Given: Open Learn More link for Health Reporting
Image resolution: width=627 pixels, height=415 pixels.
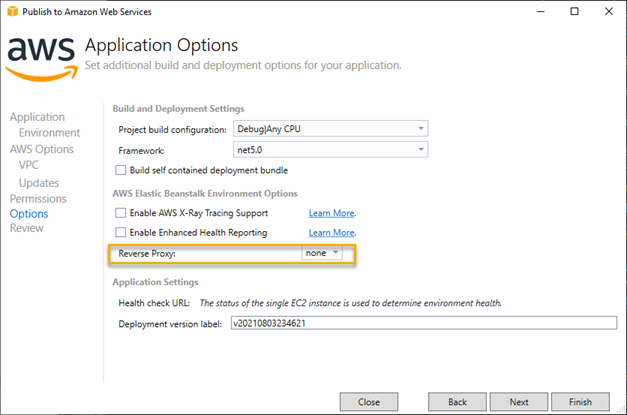Looking at the screenshot, I should coord(331,233).
